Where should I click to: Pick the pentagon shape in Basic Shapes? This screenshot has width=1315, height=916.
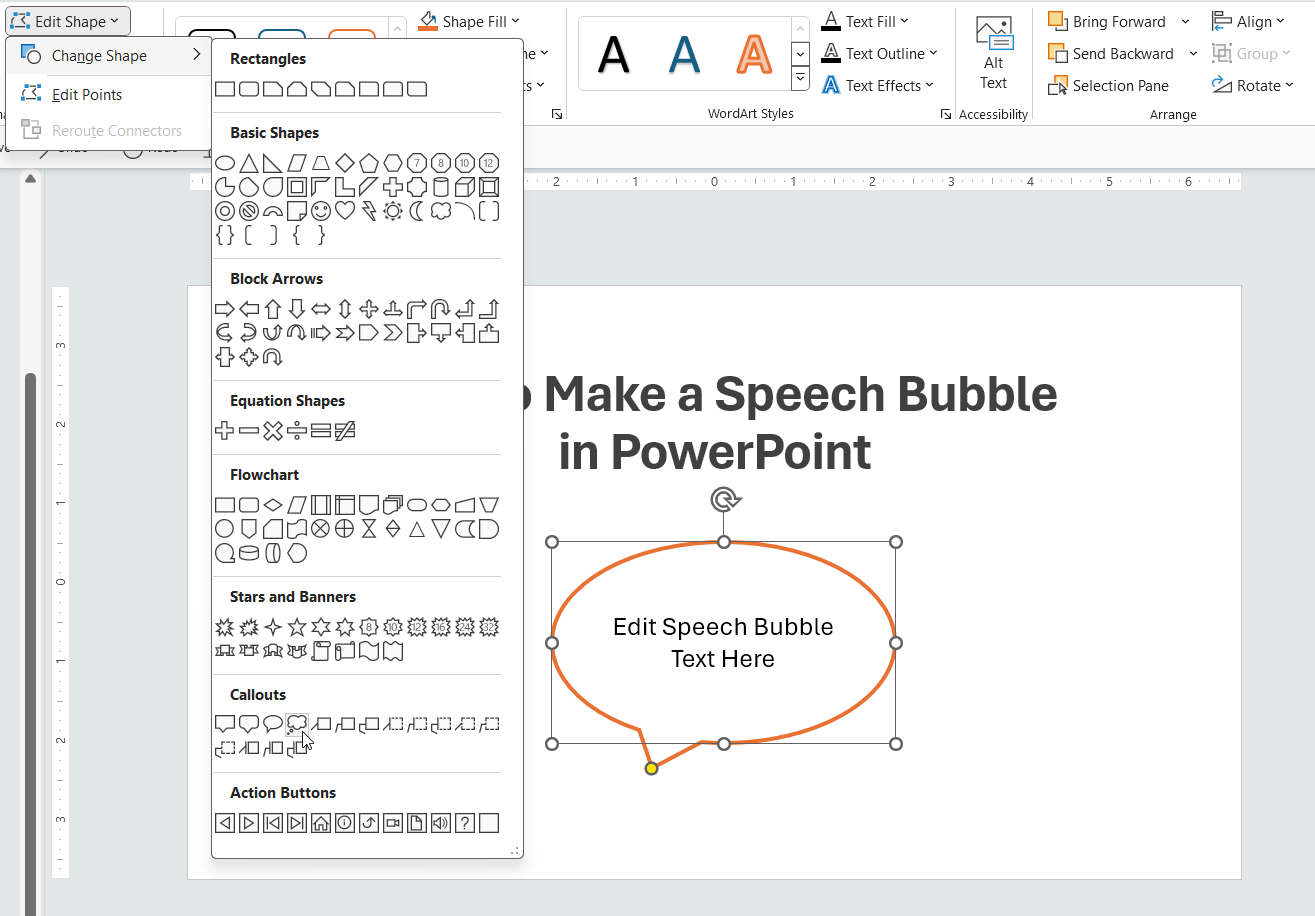[x=369, y=163]
